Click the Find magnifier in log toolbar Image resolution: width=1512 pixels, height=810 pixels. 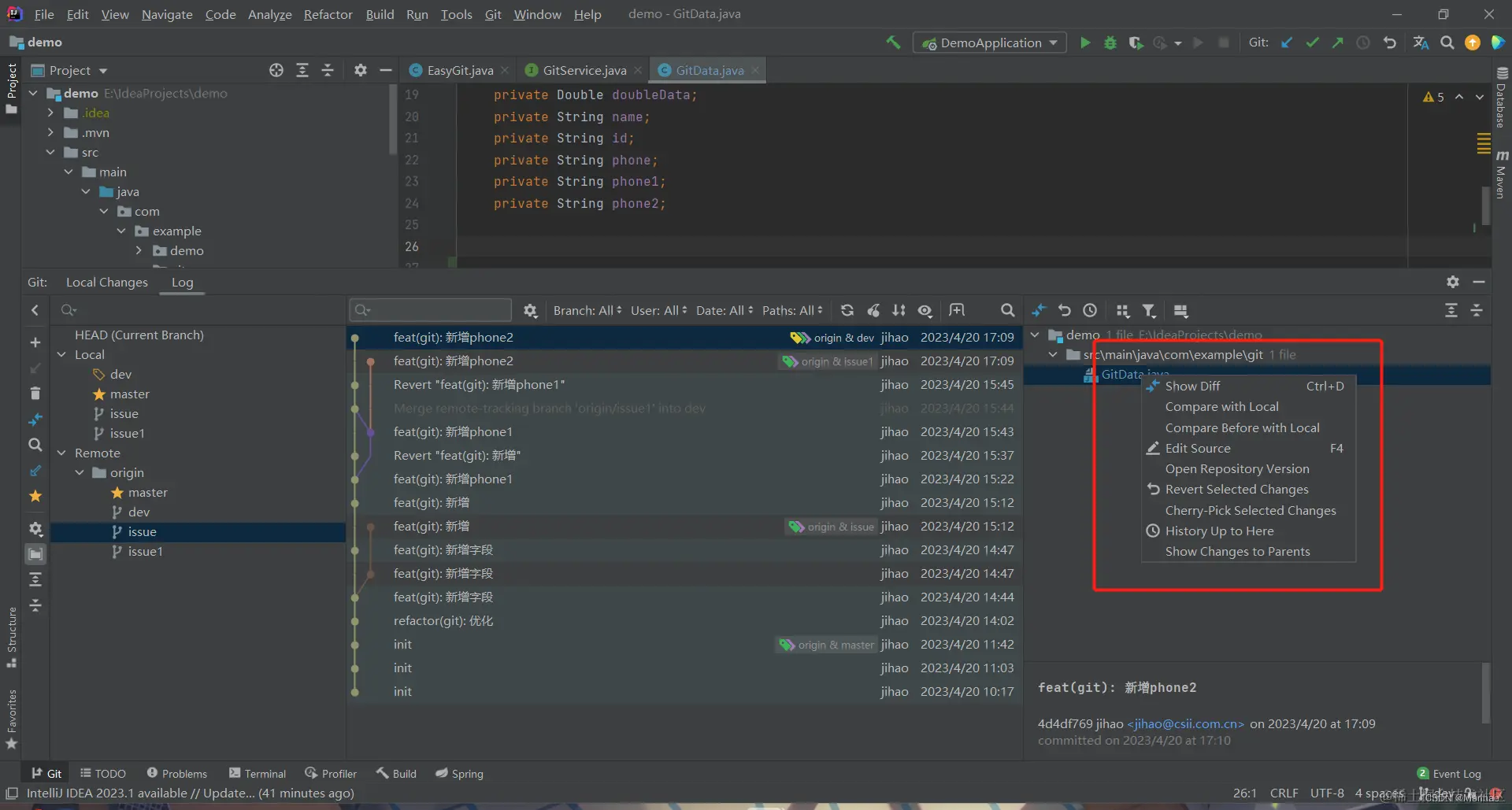coord(1007,311)
